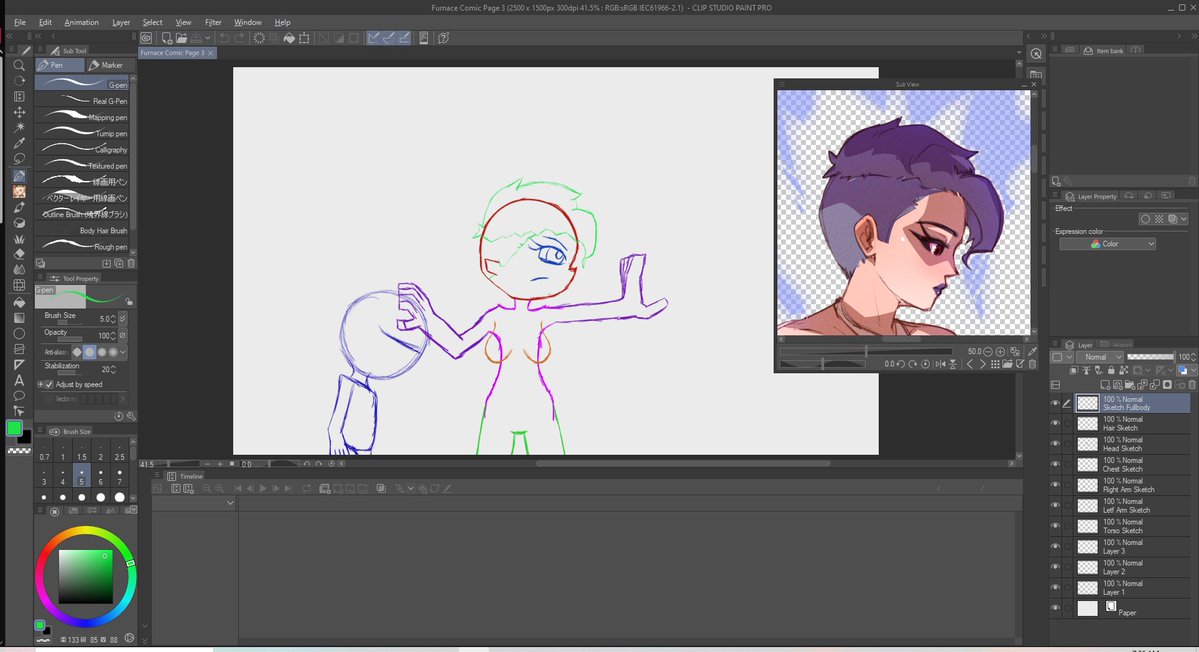
Task: Select the Fill bucket tool
Action: tap(19, 302)
